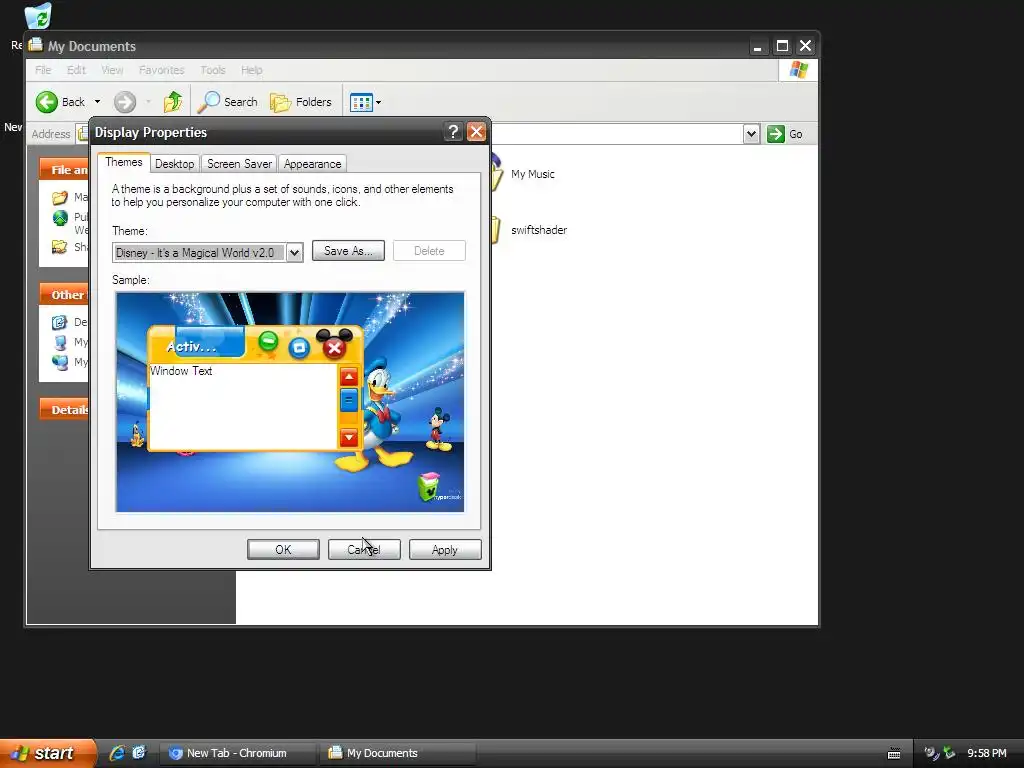Expand the Back history dropdown arrow

[x=97, y=102]
